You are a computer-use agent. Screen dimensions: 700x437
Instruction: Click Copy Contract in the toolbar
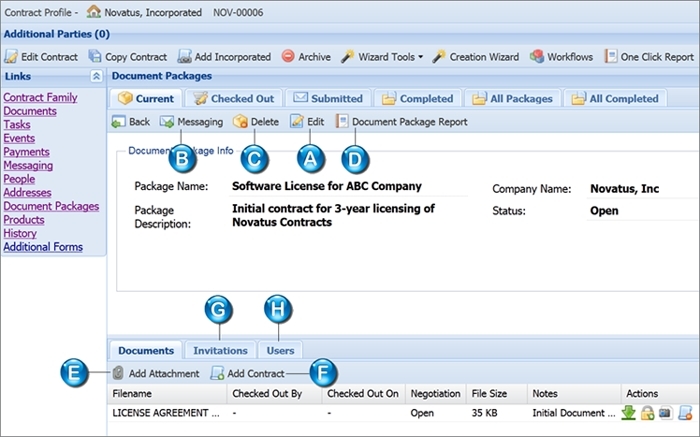click(x=128, y=57)
